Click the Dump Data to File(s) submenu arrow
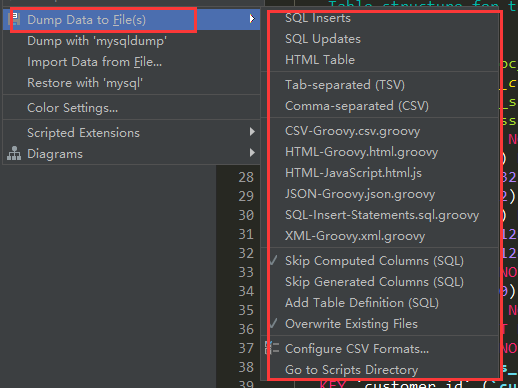 point(252,19)
